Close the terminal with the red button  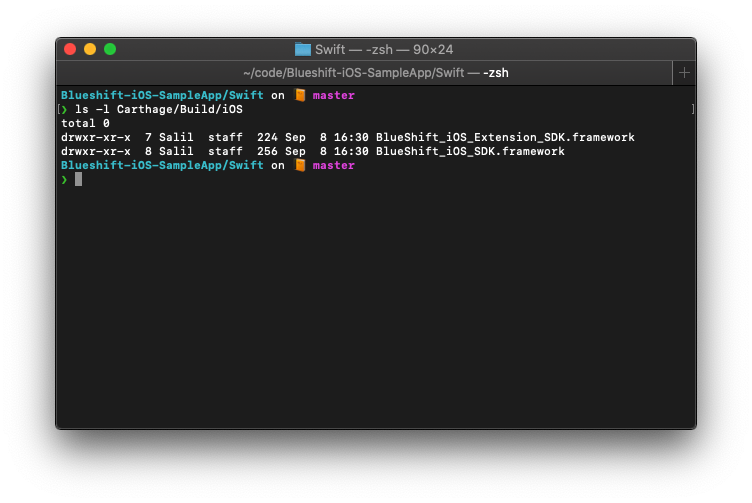tap(70, 49)
